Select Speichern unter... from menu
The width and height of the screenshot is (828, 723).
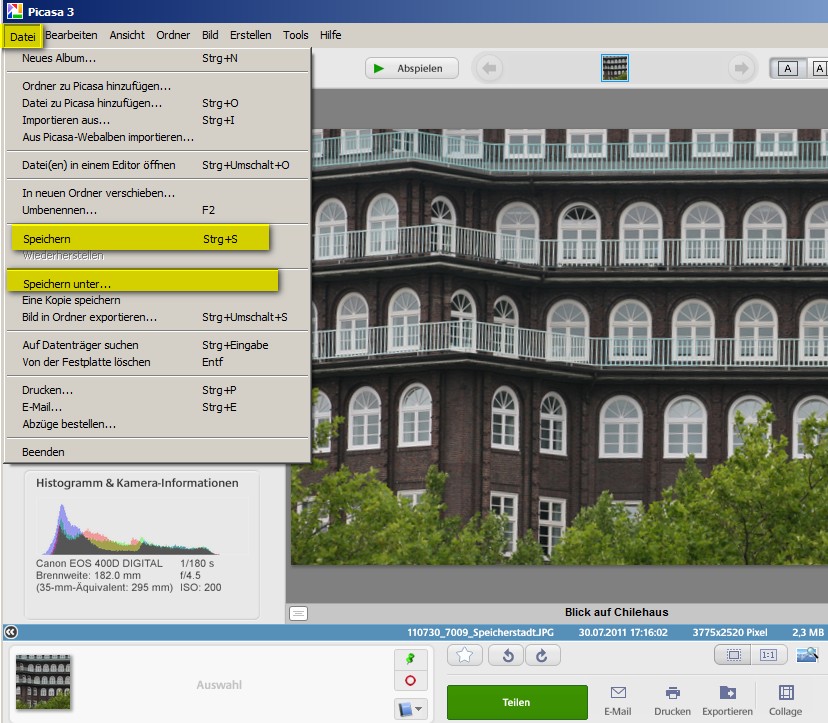pyautogui.click(x=67, y=284)
